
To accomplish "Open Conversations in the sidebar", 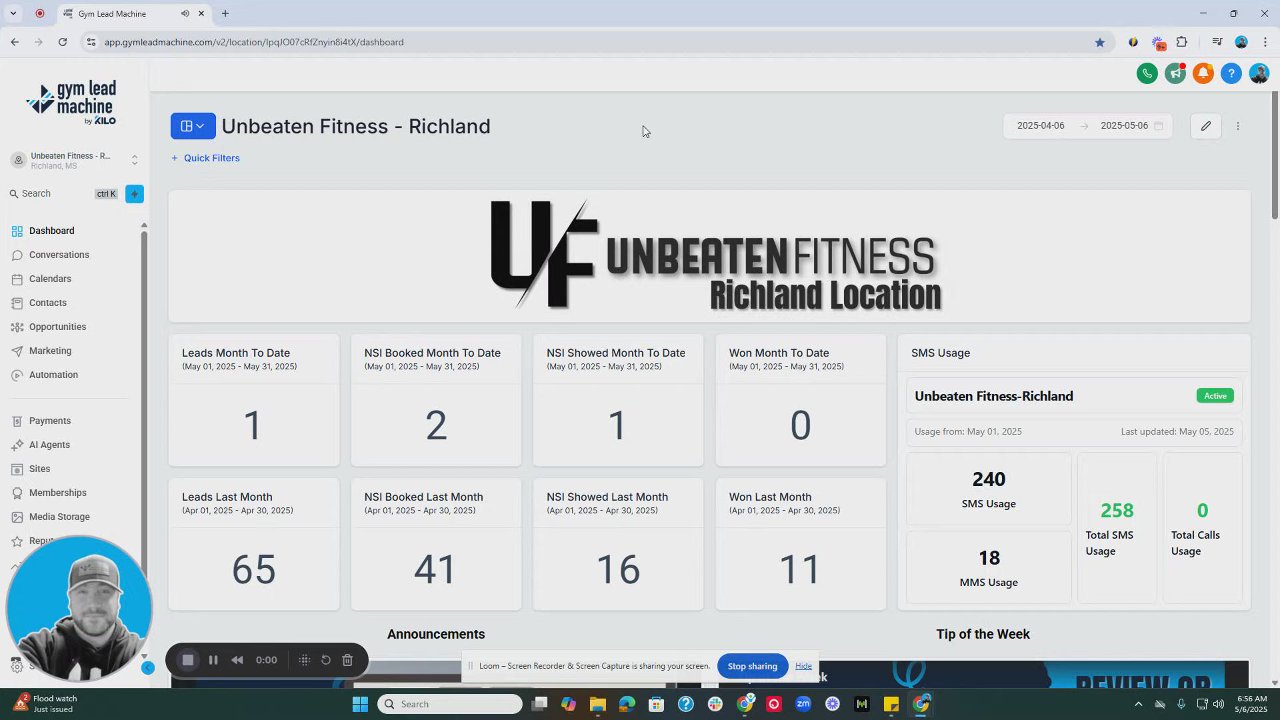I will 59,255.
